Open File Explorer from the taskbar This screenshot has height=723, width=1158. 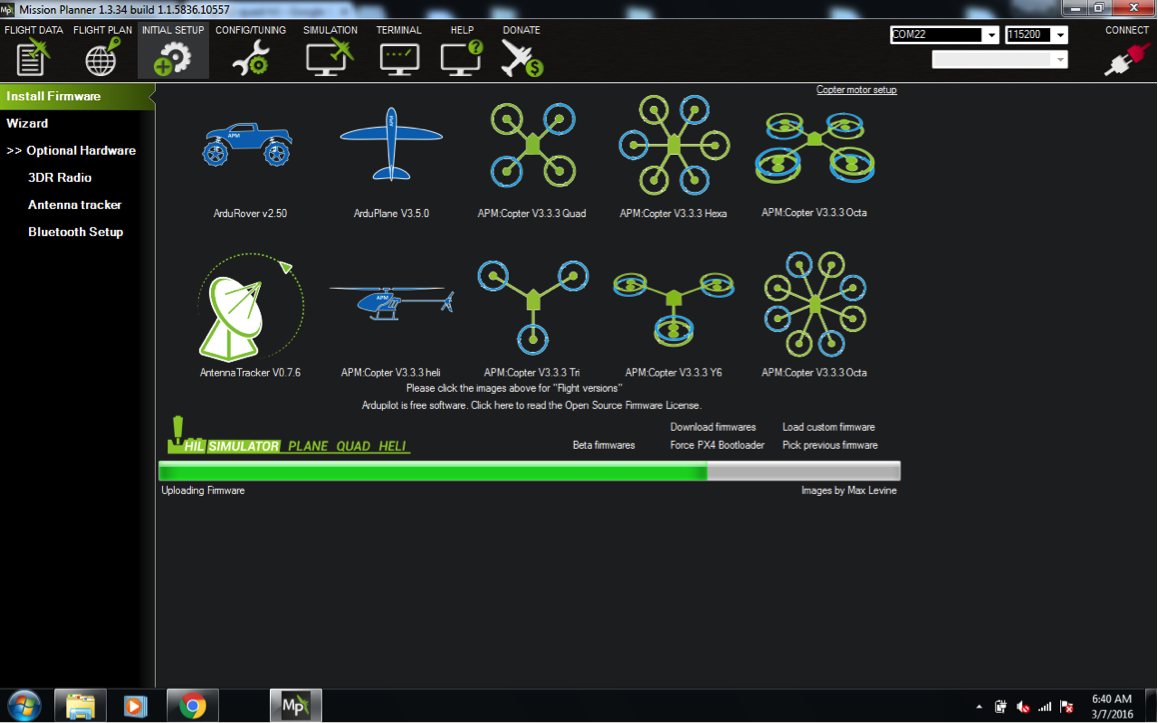pos(80,706)
